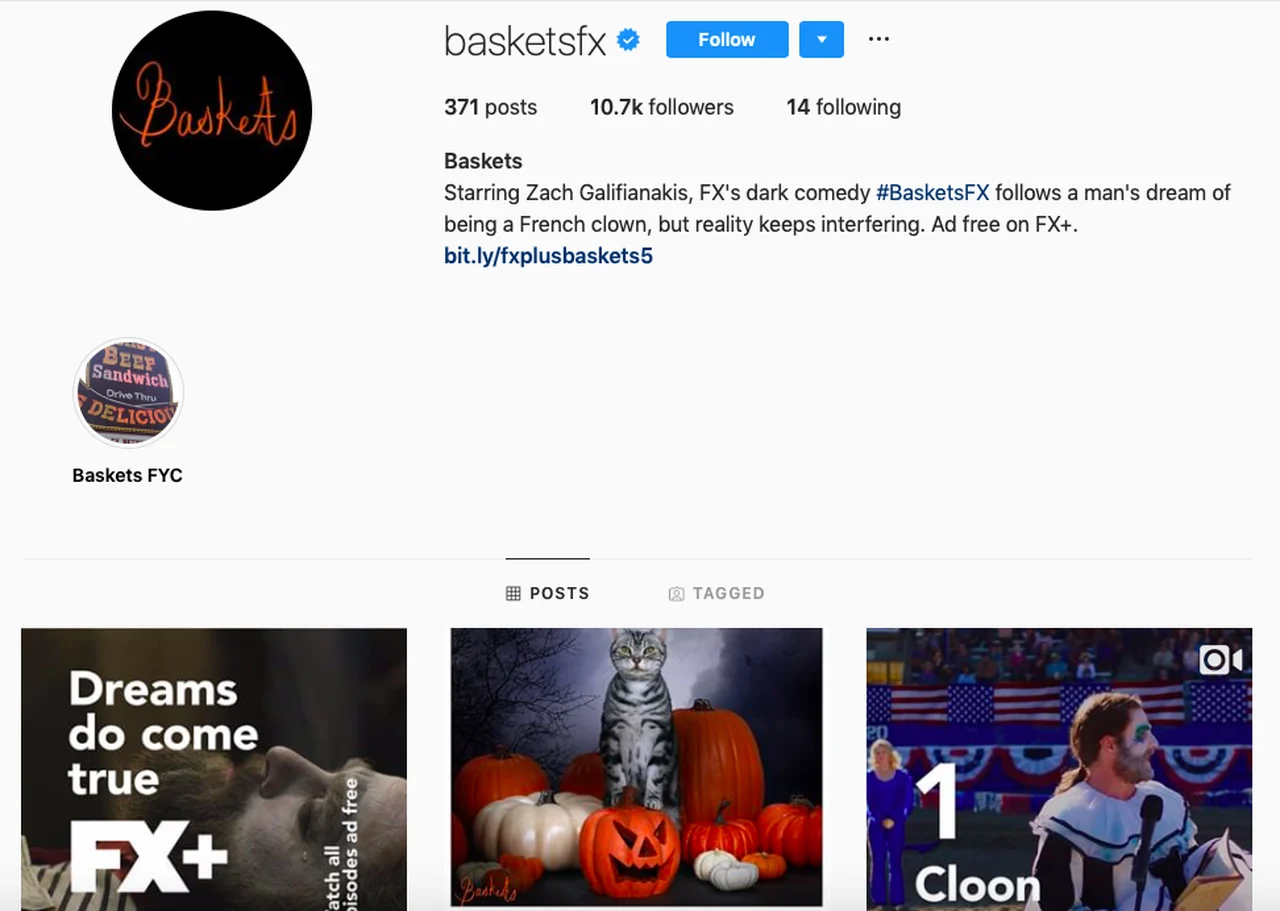Open the Baskets FYC story highlight
The height and width of the screenshot is (911, 1280).
[x=128, y=391]
